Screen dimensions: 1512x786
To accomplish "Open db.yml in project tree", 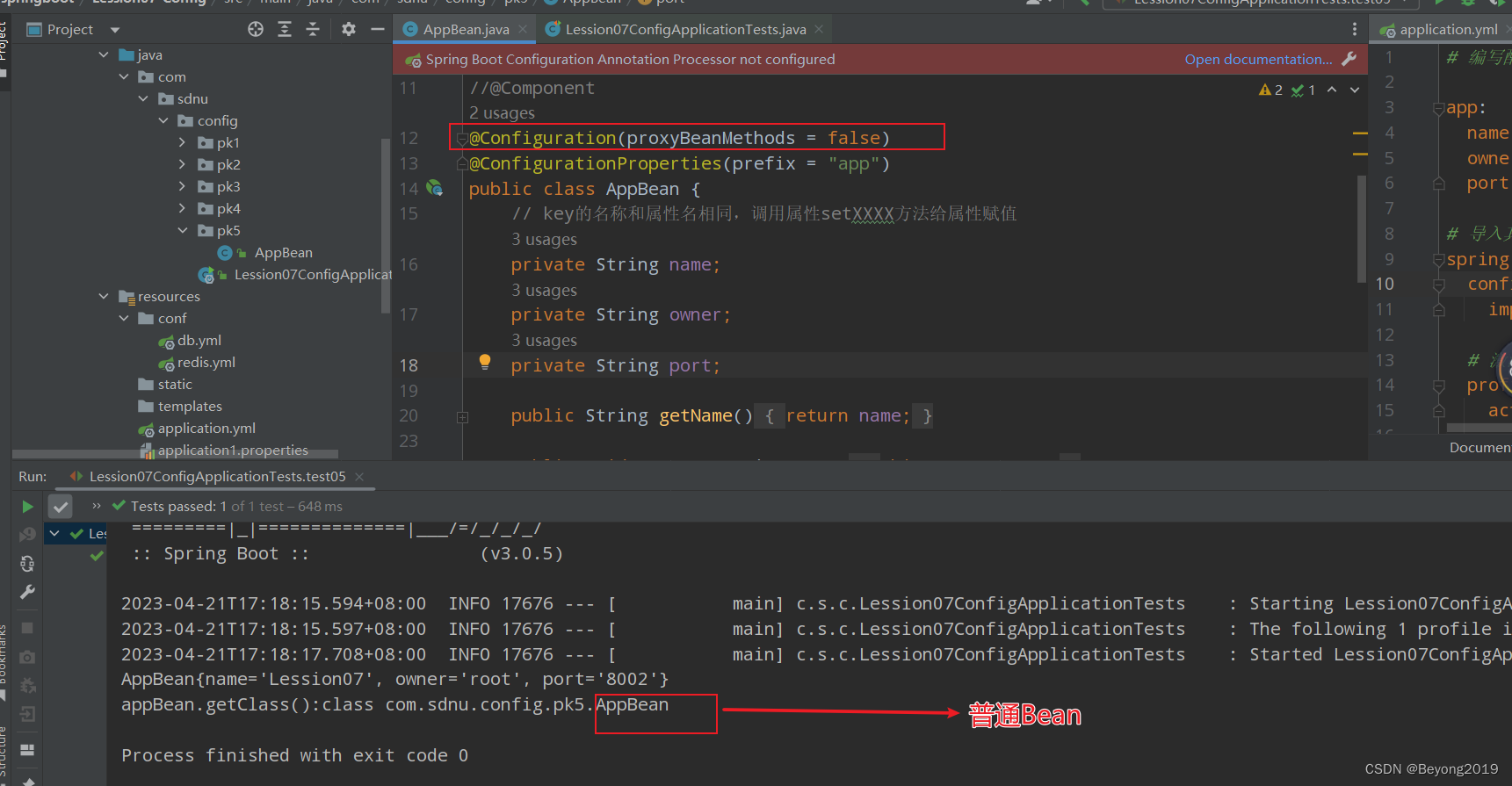I will [199, 340].
